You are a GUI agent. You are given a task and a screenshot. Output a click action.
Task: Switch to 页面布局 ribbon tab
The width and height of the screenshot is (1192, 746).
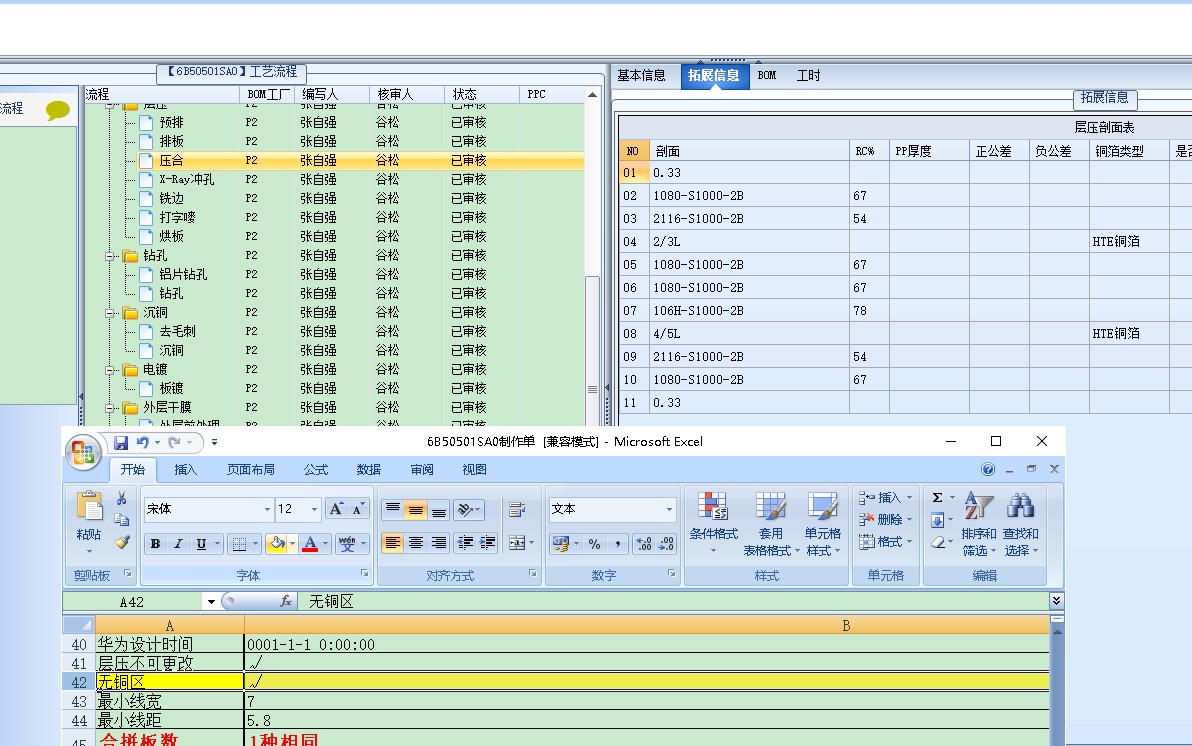pos(251,470)
